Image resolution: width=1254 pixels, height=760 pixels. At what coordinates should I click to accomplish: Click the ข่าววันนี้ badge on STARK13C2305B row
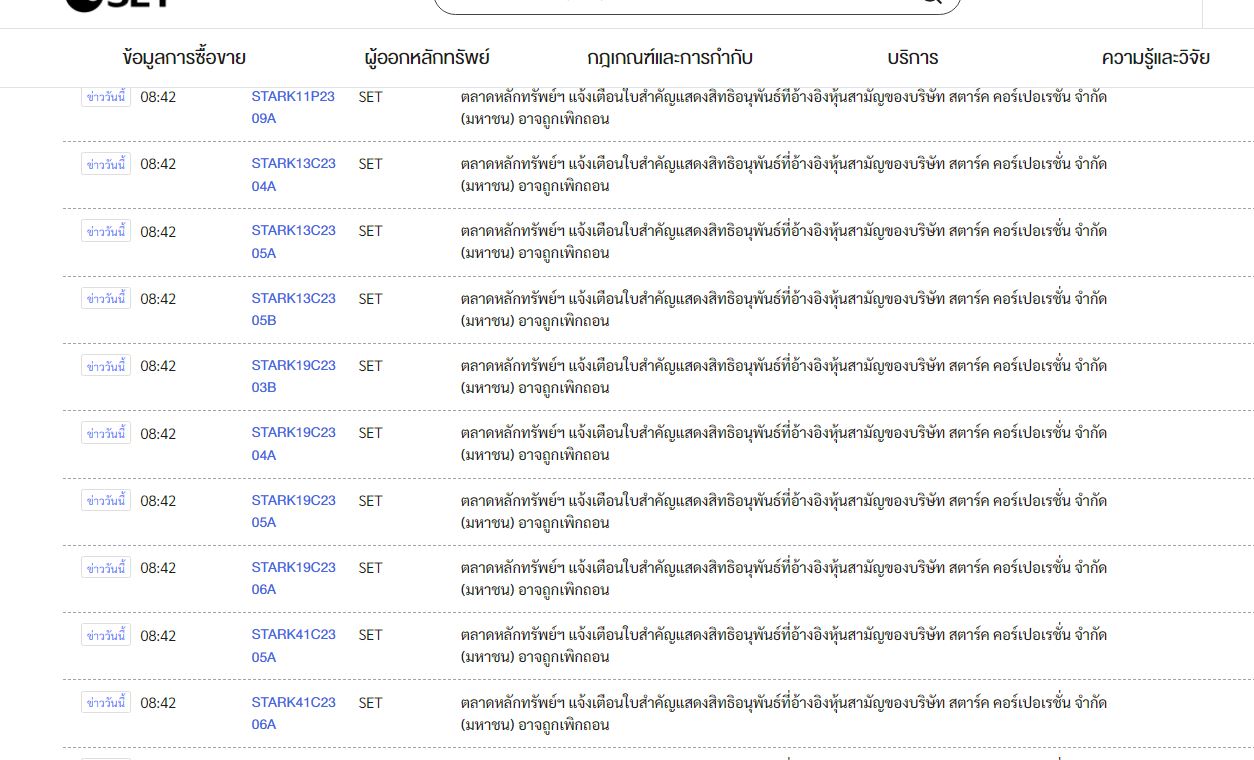[x=106, y=298]
